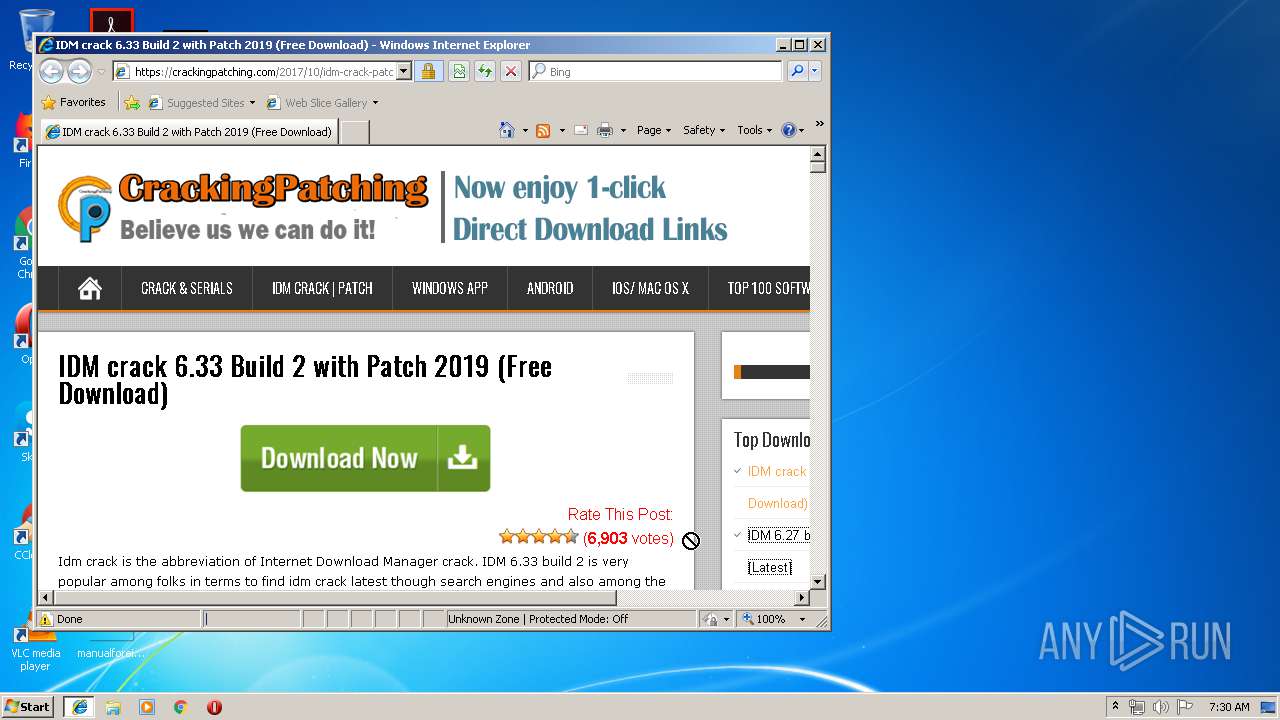Expand the RSS feeds dropdown arrow
The width and height of the screenshot is (1280, 720).
[561, 130]
